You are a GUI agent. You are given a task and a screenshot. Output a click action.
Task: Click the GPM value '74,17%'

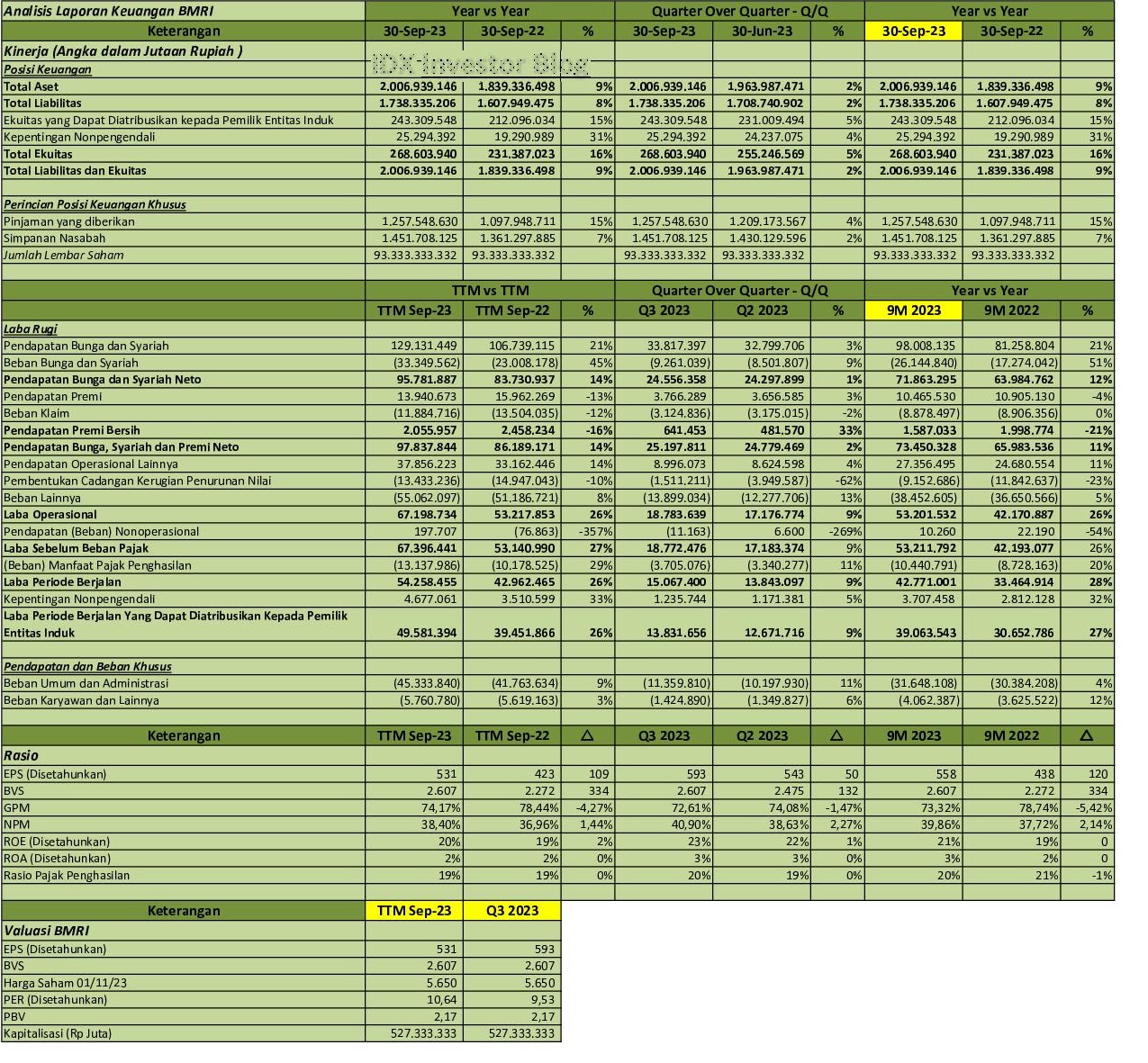[441, 808]
